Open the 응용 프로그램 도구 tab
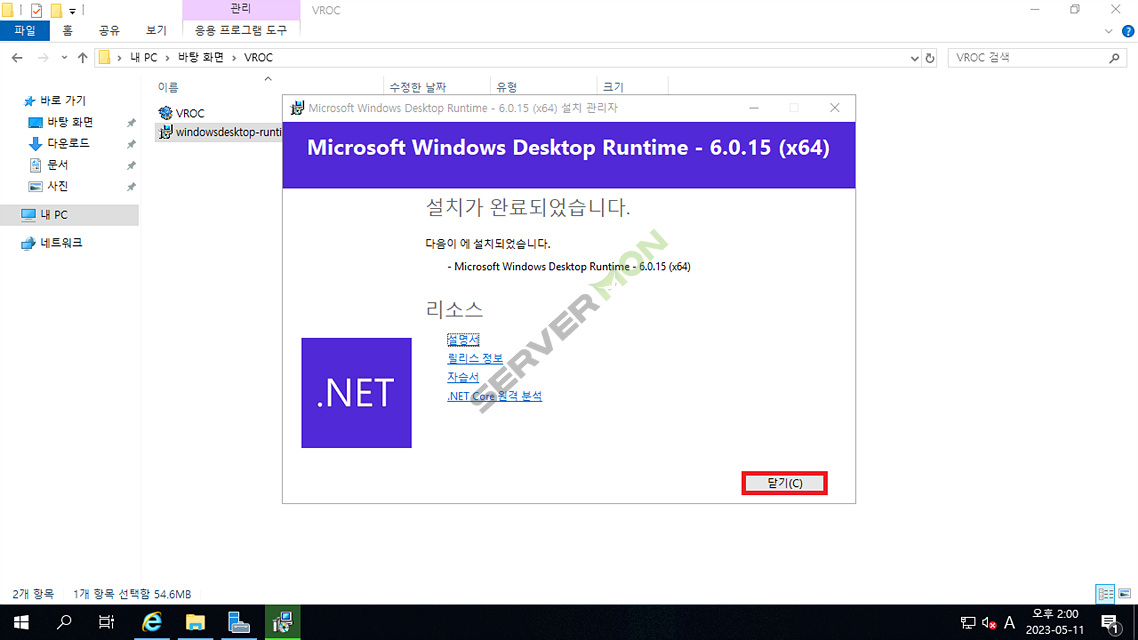 pos(241,30)
